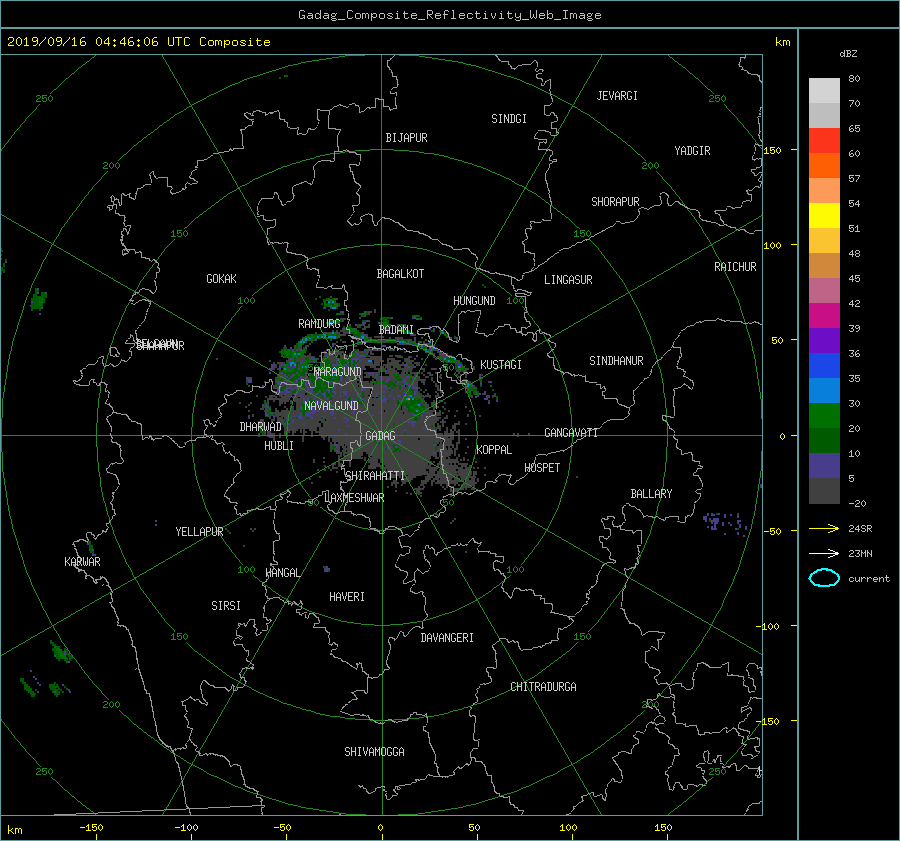Click the GADAG radar center label
This screenshot has height=841, width=900.
click(x=381, y=436)
